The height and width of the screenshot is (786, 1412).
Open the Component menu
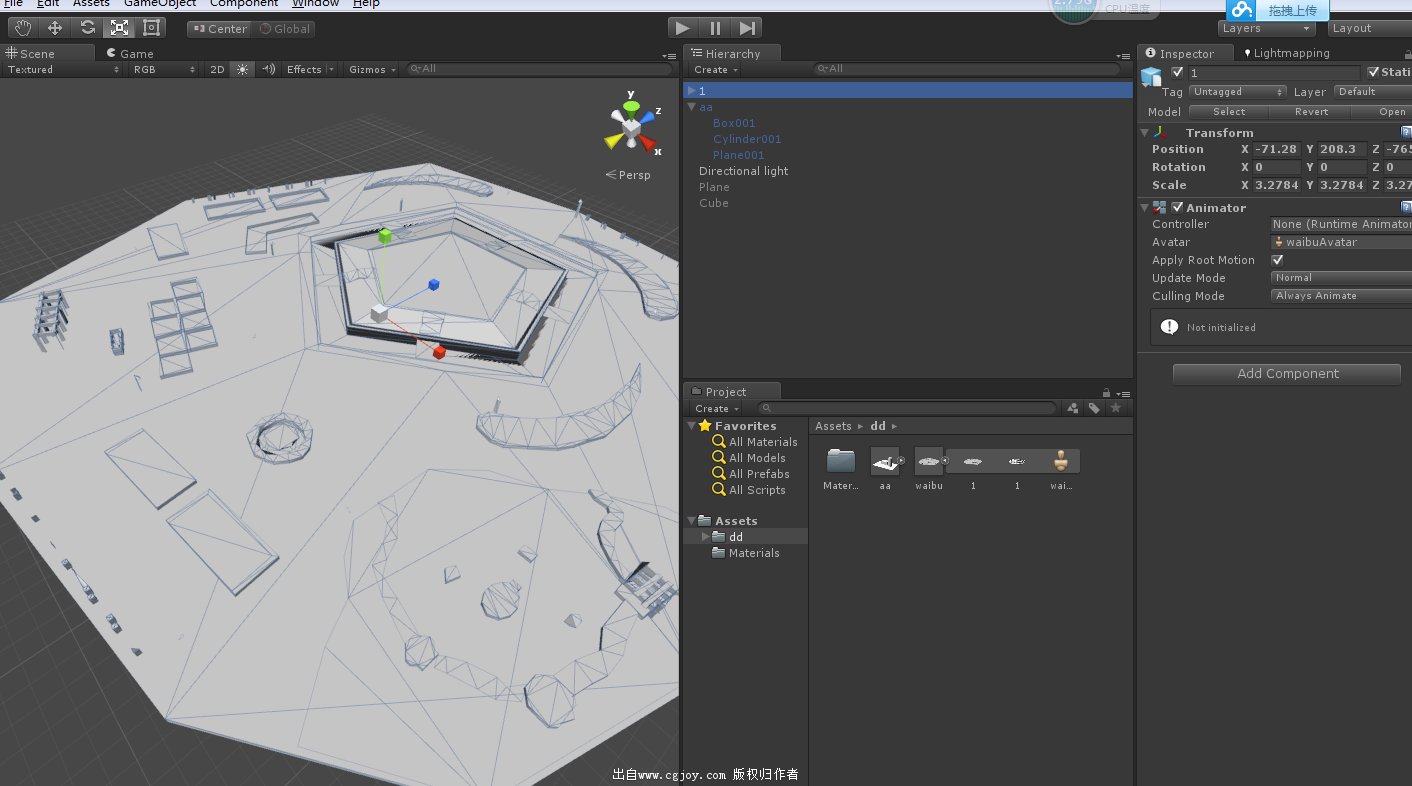pos(244,3)
